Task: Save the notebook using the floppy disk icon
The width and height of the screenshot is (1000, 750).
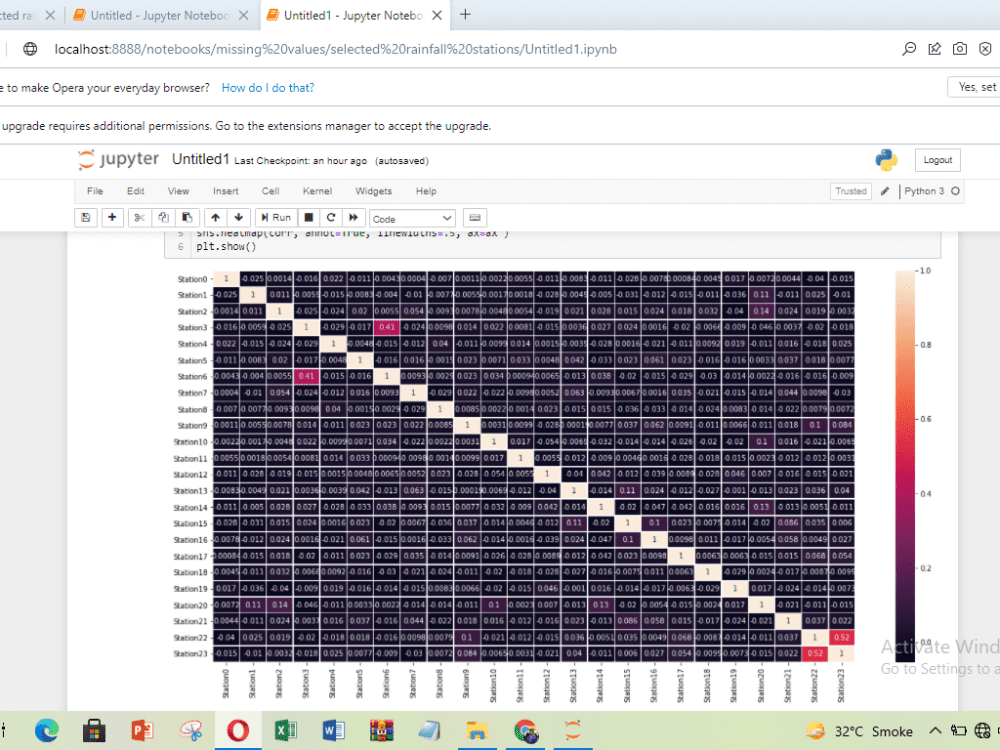Action: 85,217
